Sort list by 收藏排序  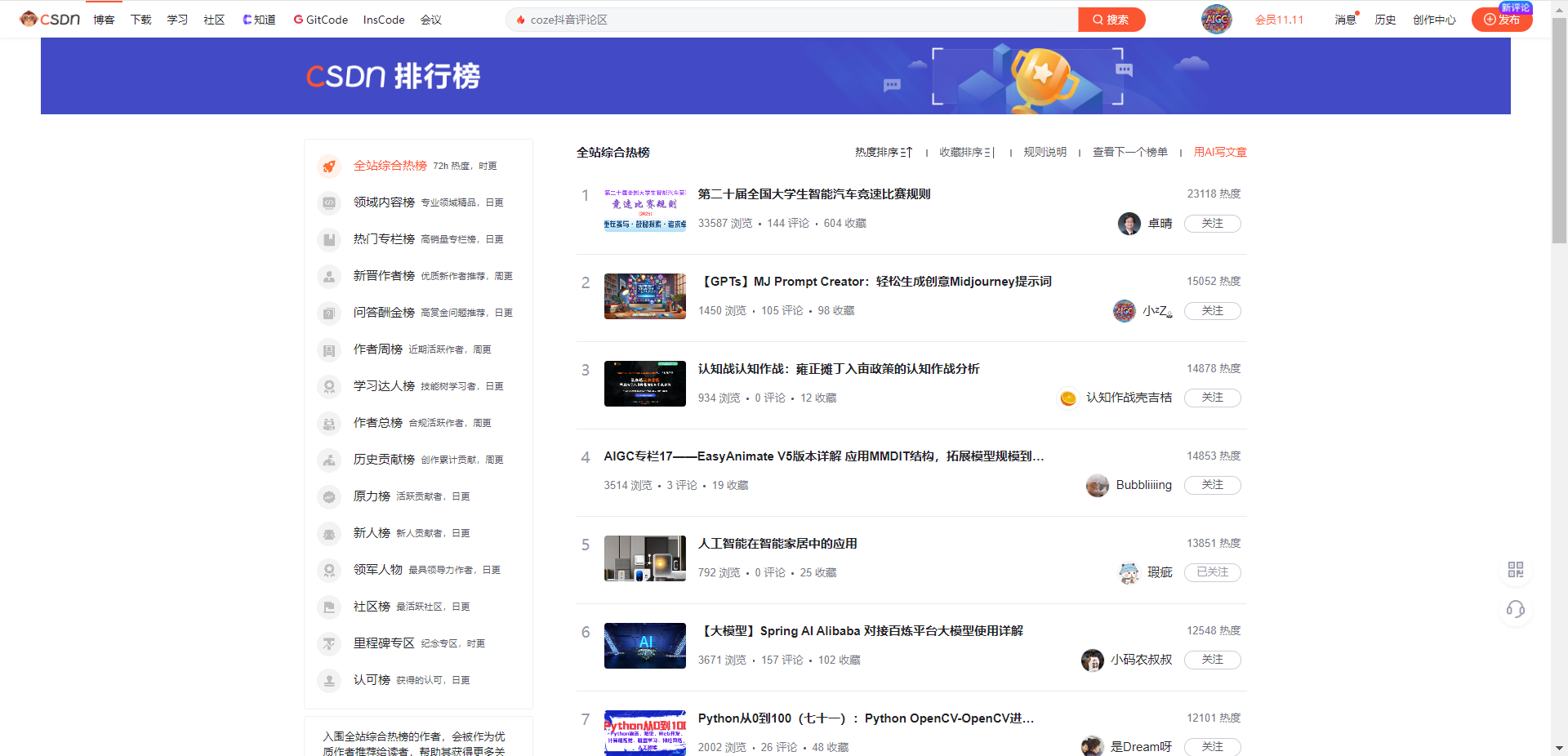(x=967, y=152)
